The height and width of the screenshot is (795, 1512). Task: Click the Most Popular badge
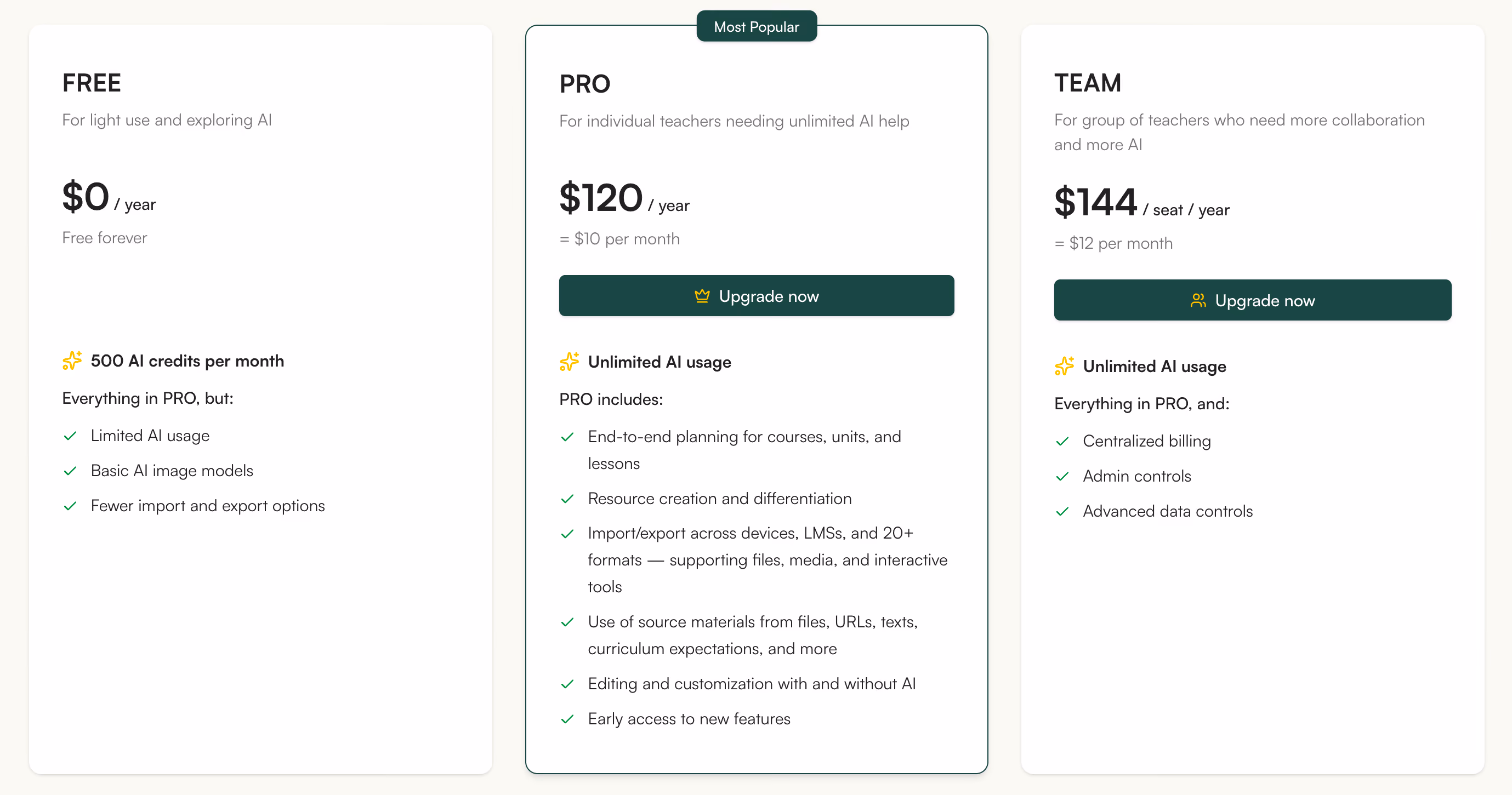tap(756, 26)
